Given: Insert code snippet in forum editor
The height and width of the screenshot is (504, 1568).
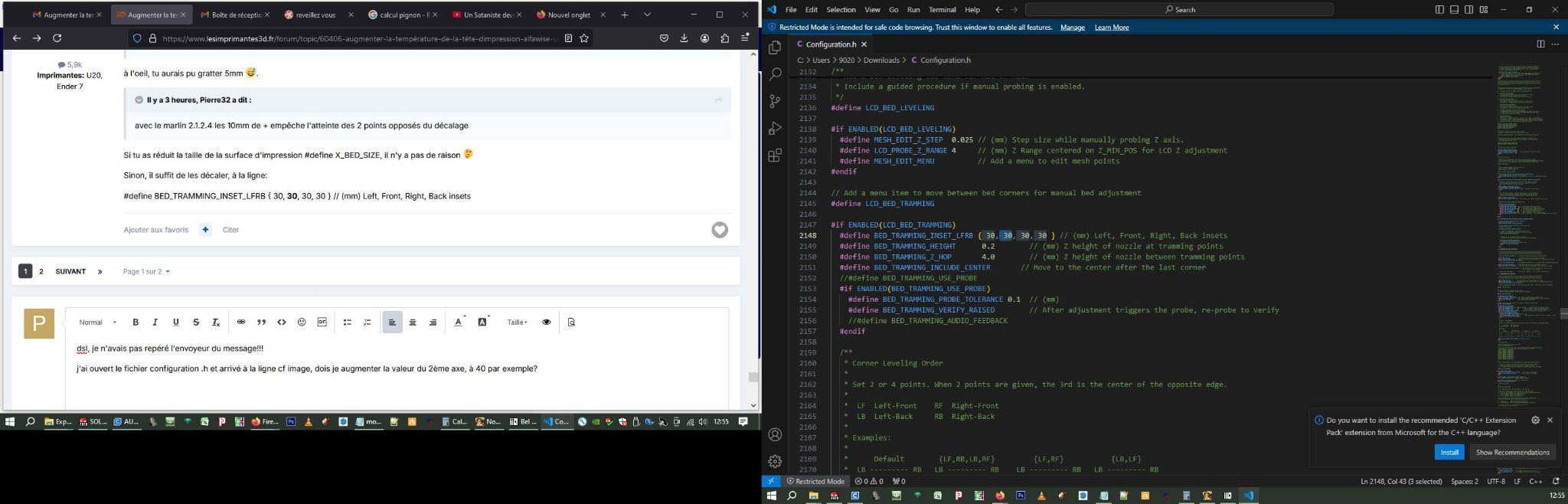Looking at the screenshot, I should (282, 322).
